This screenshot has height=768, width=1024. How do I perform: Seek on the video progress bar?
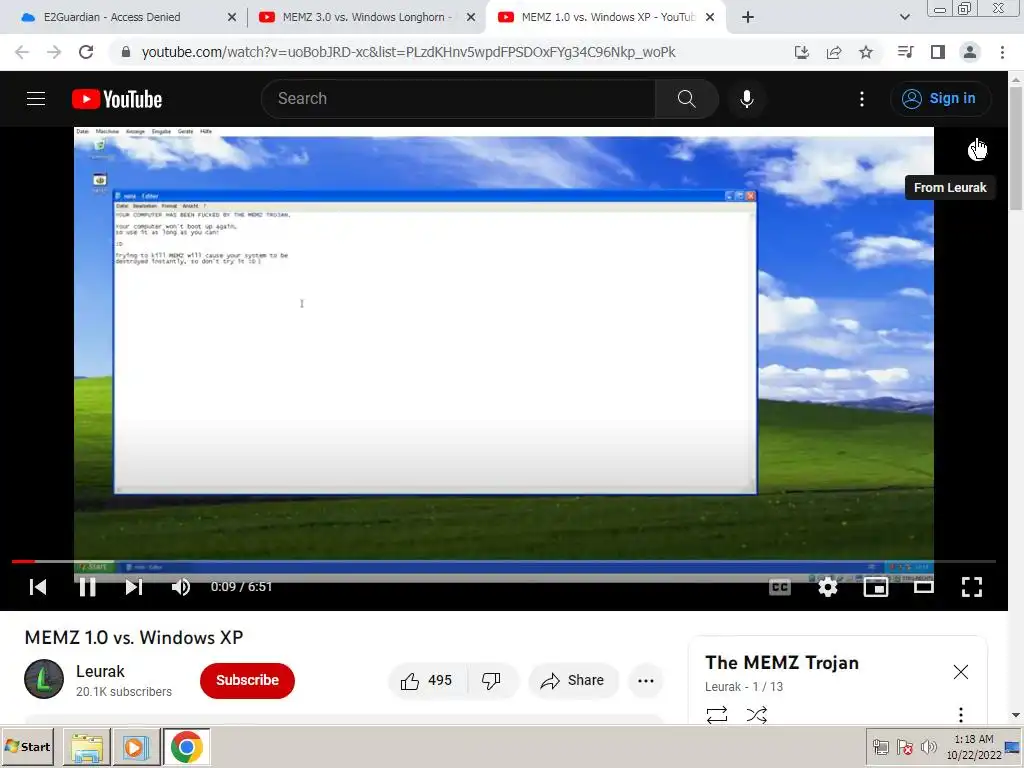504,562
